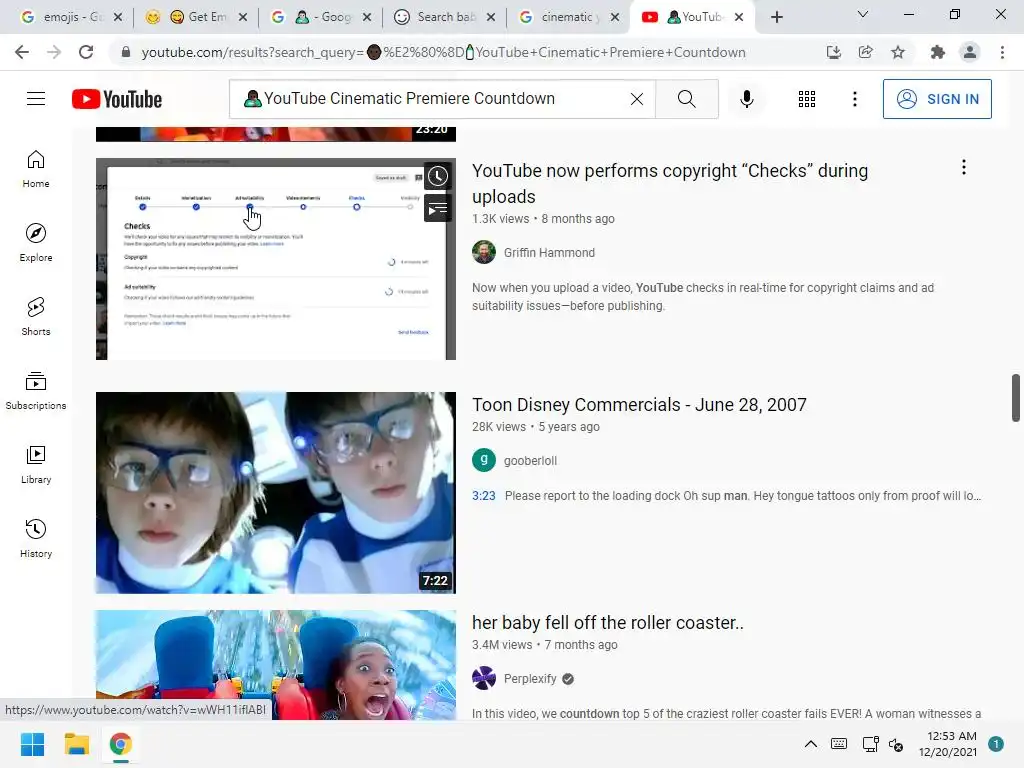This screenshot has height=768, width=1024.
Task: Bookmark this page with the star
Action: point(898,52)
